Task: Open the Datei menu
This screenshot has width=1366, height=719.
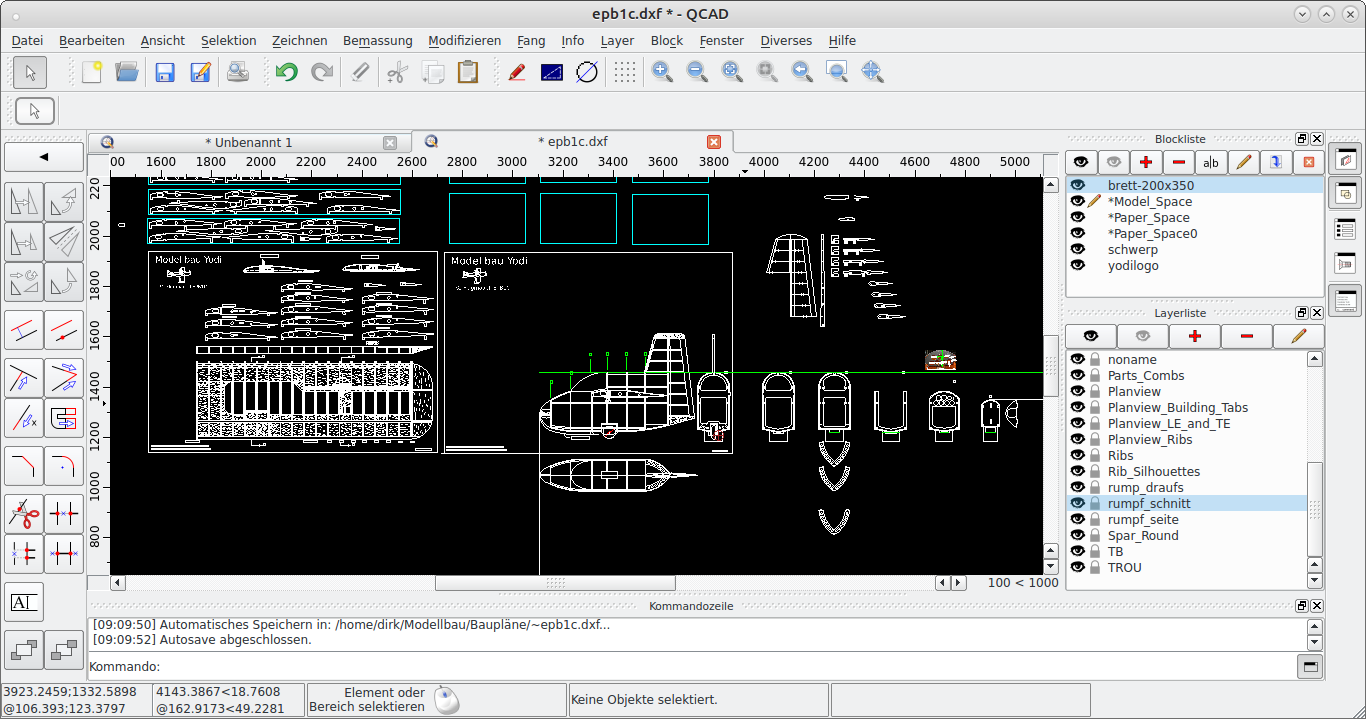Action: coord(27,40)
